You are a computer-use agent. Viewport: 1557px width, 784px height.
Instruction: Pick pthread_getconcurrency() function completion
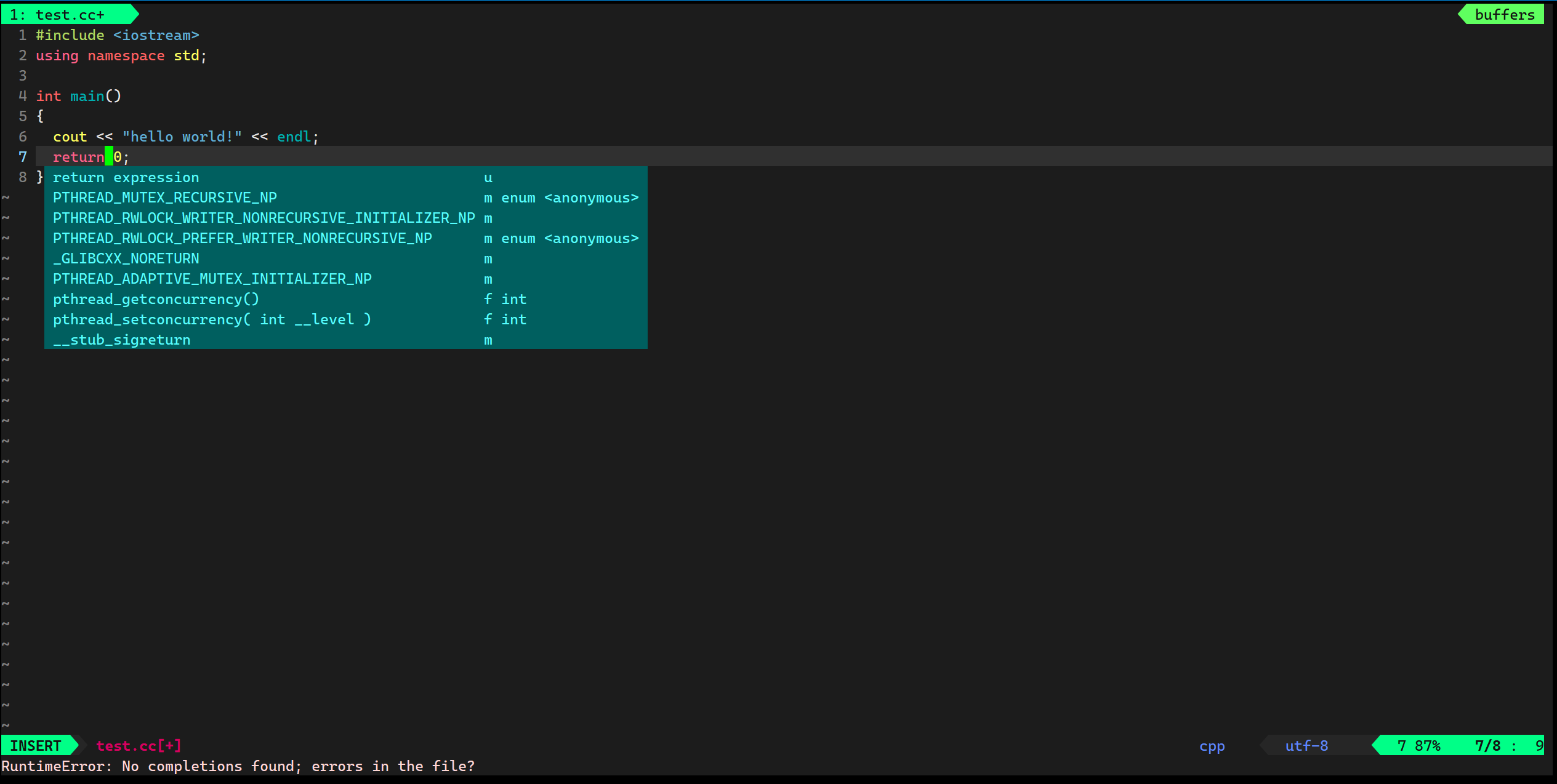pos(156,300)
